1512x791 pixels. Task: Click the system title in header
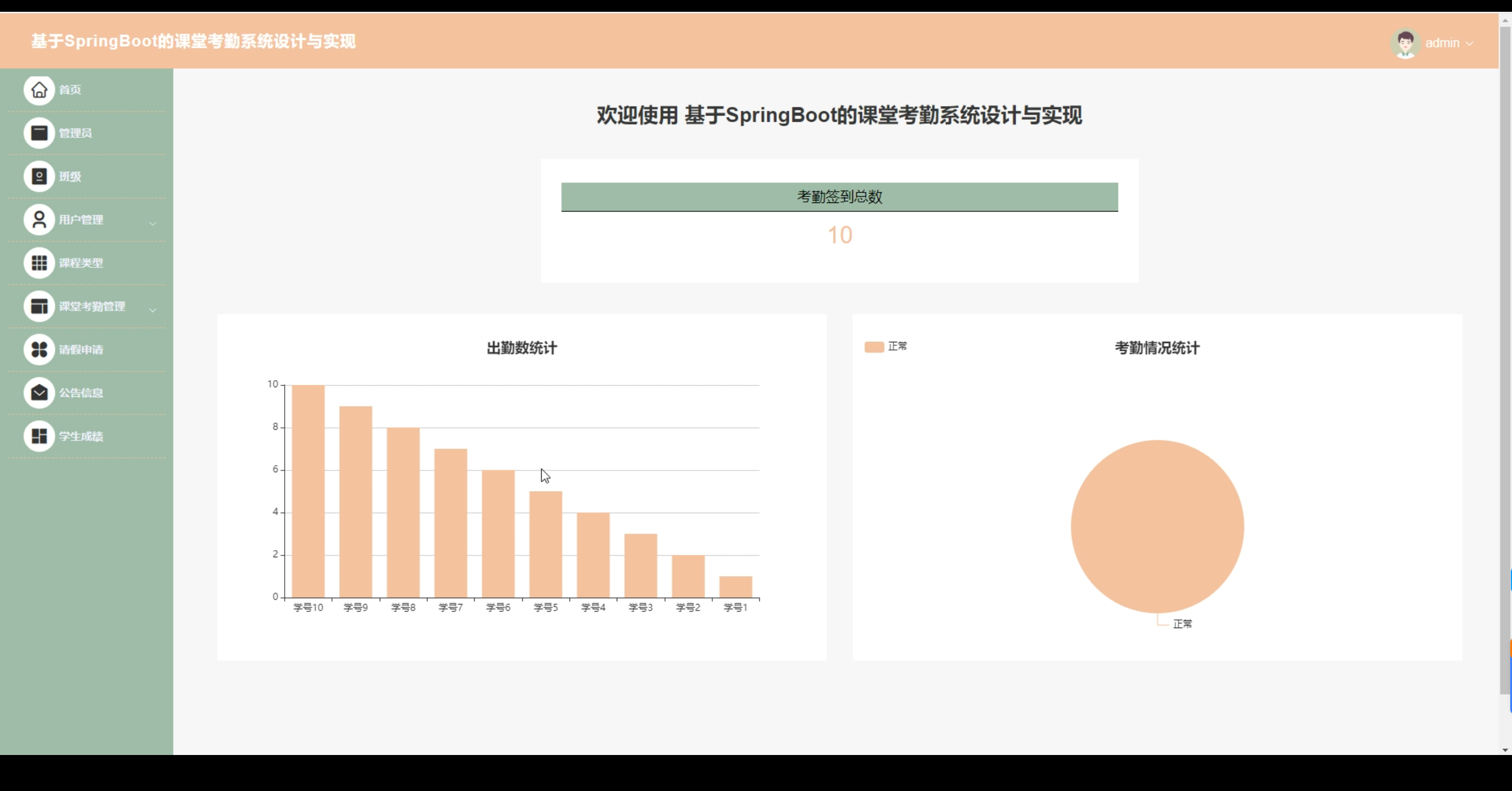coord(193,41)
